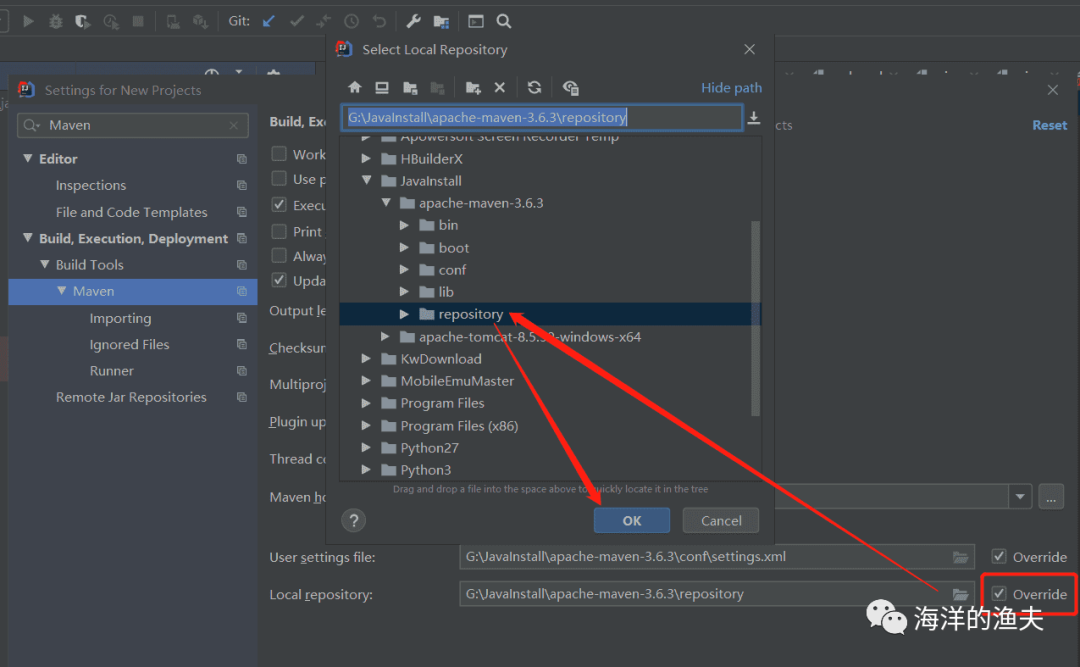Toggle the 'Use p' checkbox
Image resolution: width=1080 pixels, height=667 pixels.
pos(279,179)
